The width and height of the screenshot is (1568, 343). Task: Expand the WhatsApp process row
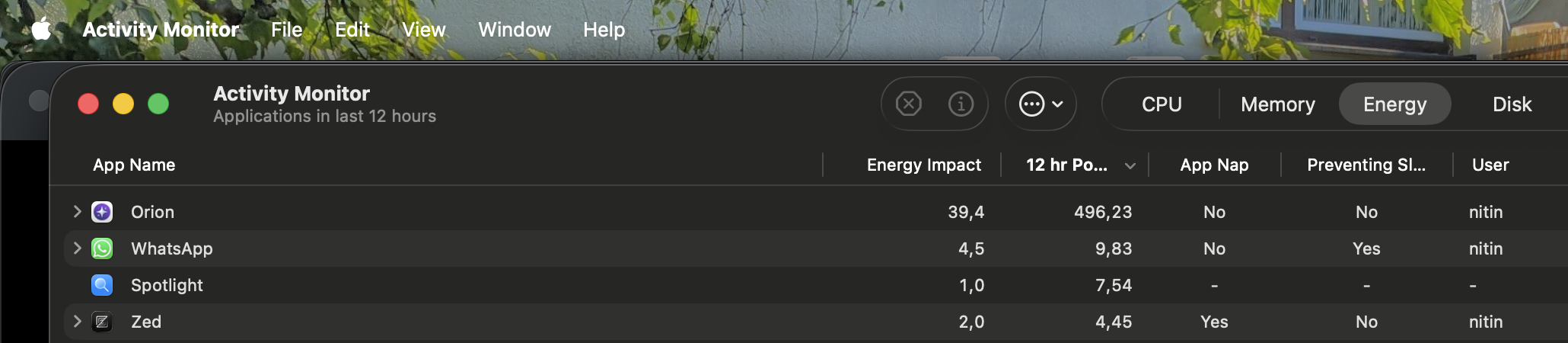coord(77,248)
